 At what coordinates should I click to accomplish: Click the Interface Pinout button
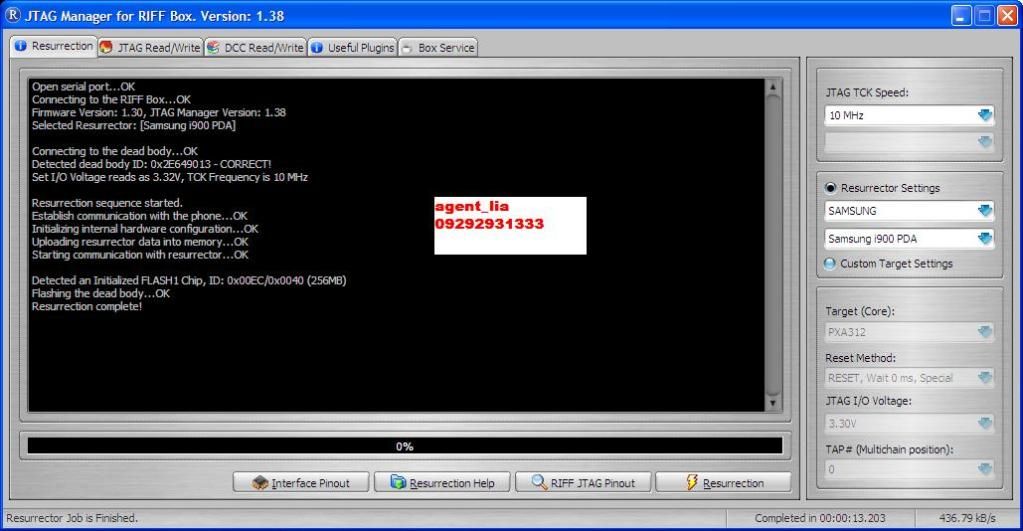[x=301, y=483]
